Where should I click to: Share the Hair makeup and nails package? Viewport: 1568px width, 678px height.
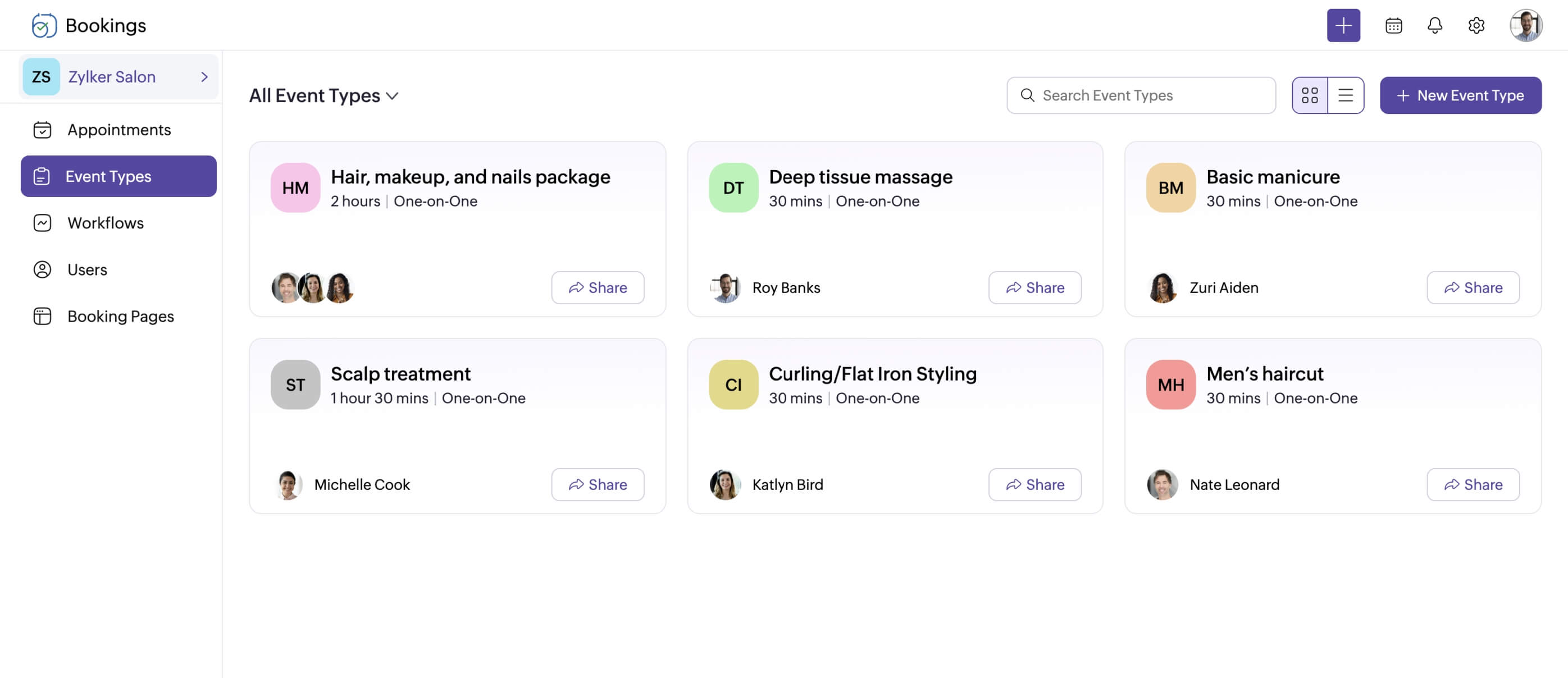click(x=597, y=287)
